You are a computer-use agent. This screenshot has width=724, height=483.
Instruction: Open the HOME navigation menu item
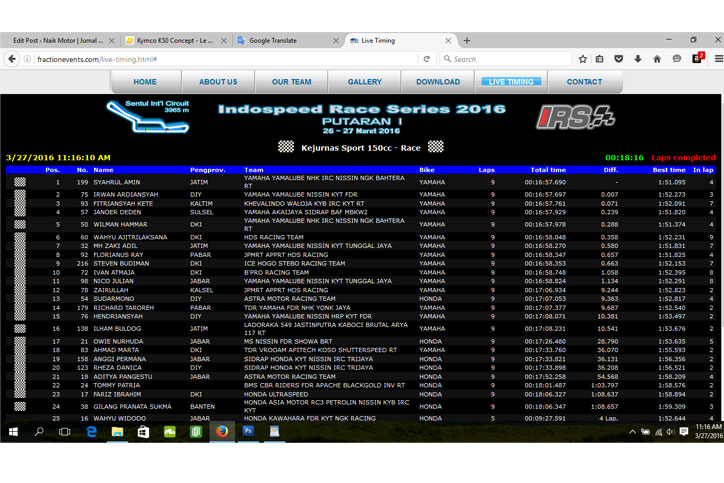click(x=145, y=82)
